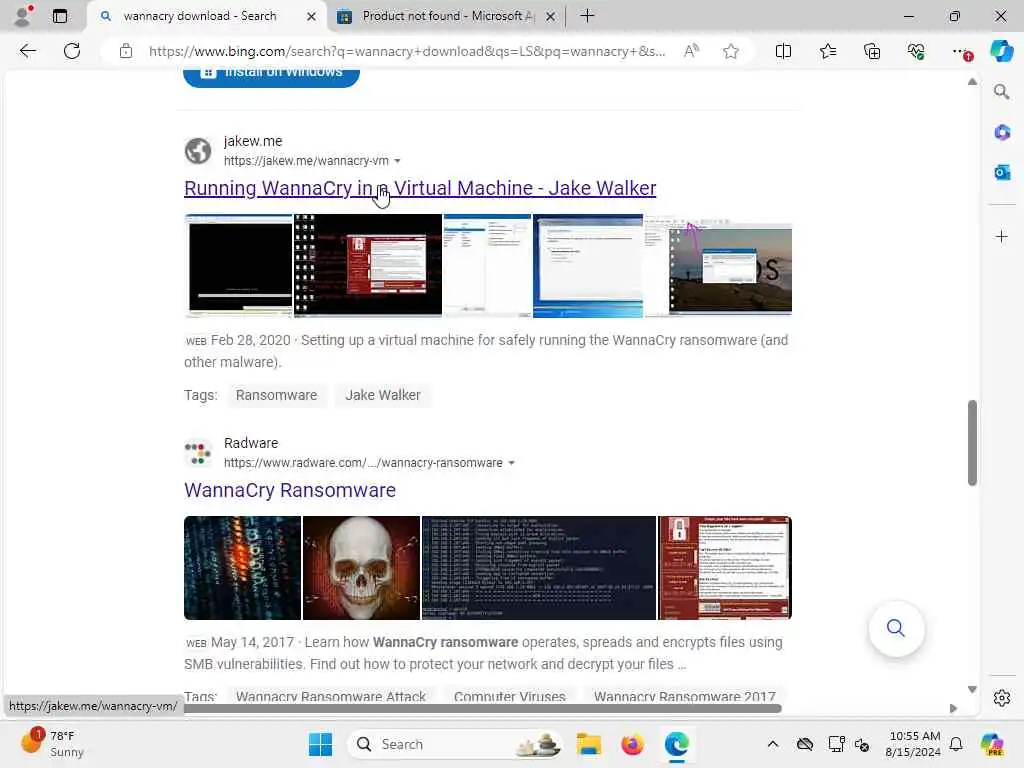Screen dimensions: 1024x768
Task: Open WannaCry Ransomware Radware link
Action: pyautogui.click(x=289, y=490)
